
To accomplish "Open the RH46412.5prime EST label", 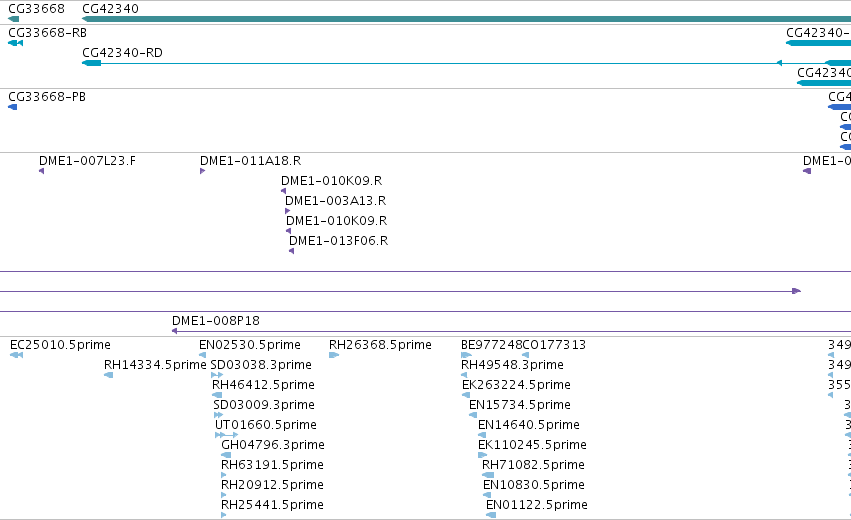I will (x=263, y=385).
